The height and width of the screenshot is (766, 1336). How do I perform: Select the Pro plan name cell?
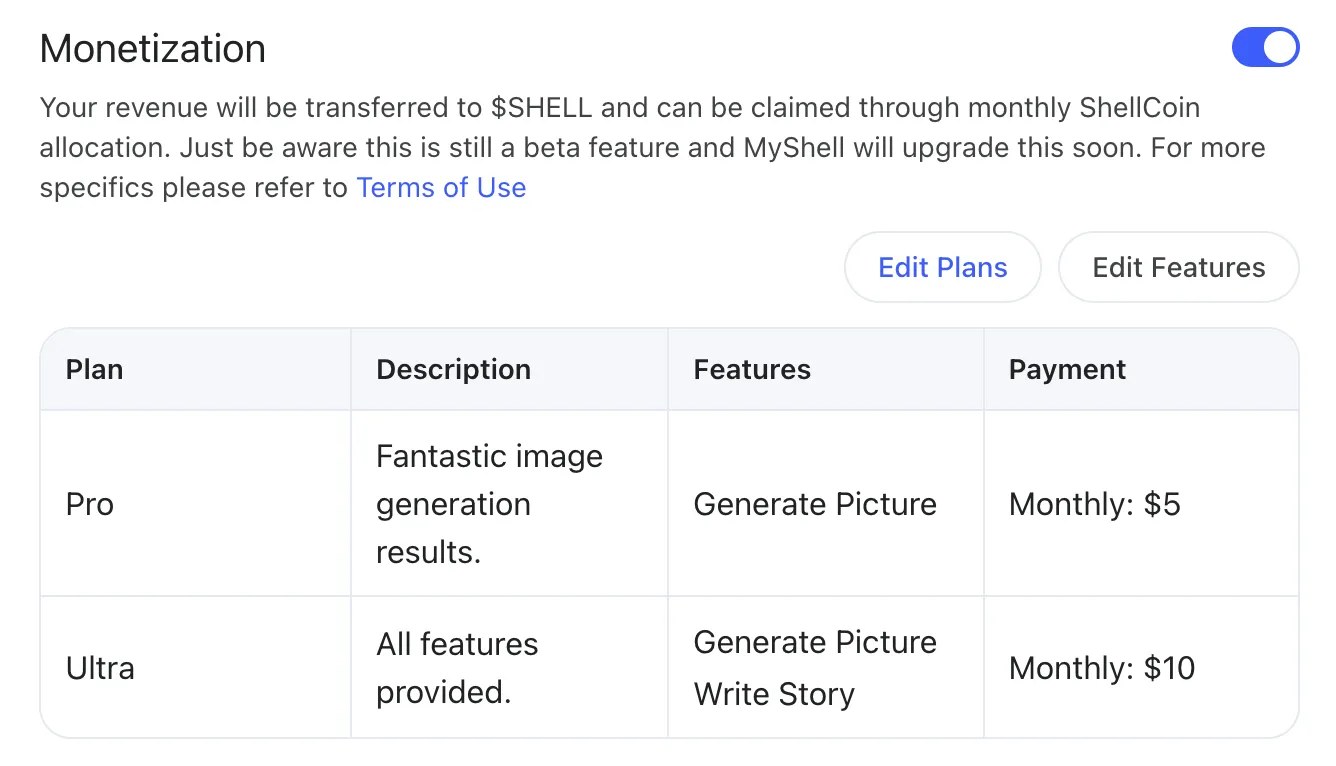pos(90,504)
